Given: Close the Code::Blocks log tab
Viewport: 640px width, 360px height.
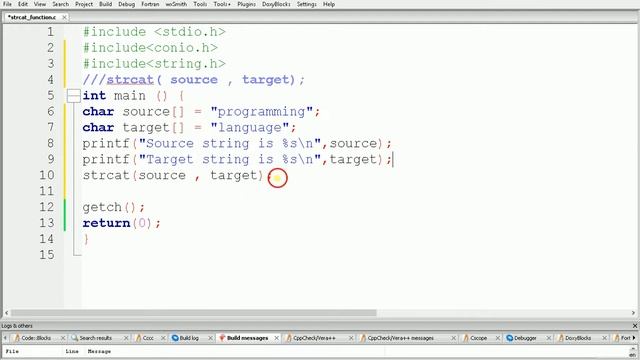Looking at the screenshot, I should pyautogui.click(x=63, y=338).
